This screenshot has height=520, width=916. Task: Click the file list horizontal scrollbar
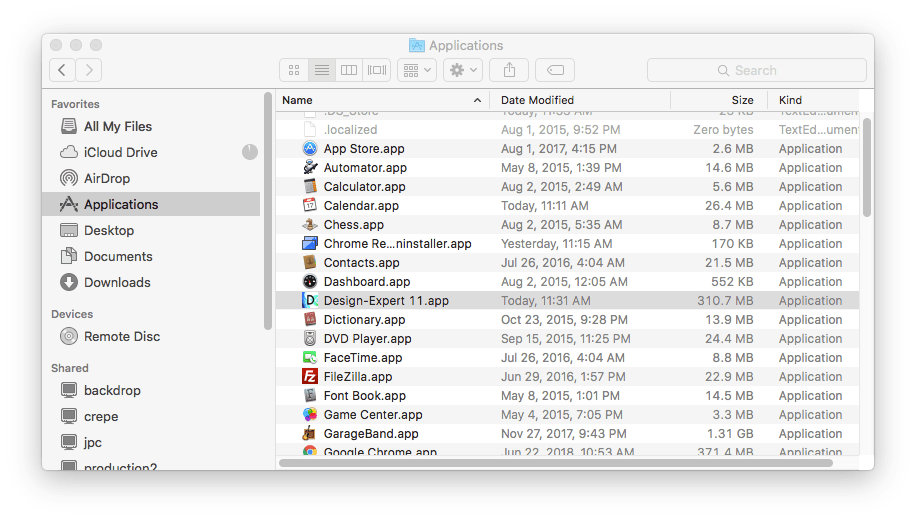tap(556, 463)
